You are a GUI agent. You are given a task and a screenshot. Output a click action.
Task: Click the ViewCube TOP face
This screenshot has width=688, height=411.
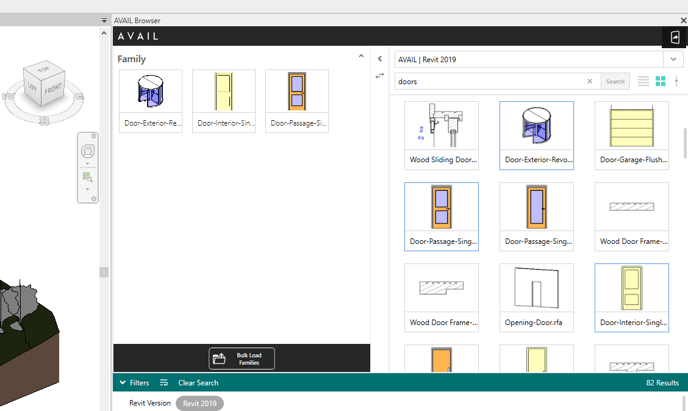pyautogui.click(x=43, y=70)
